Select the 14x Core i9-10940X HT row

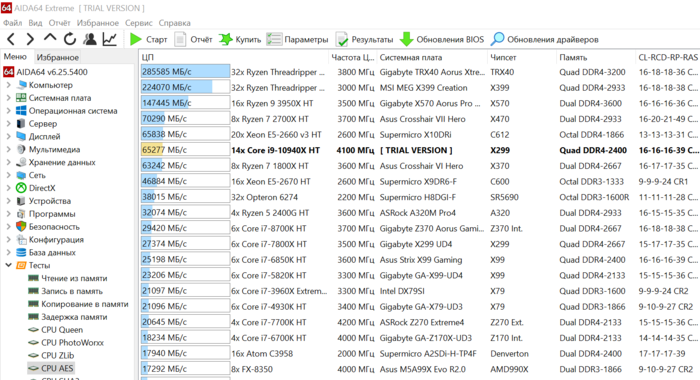(420, 150)
